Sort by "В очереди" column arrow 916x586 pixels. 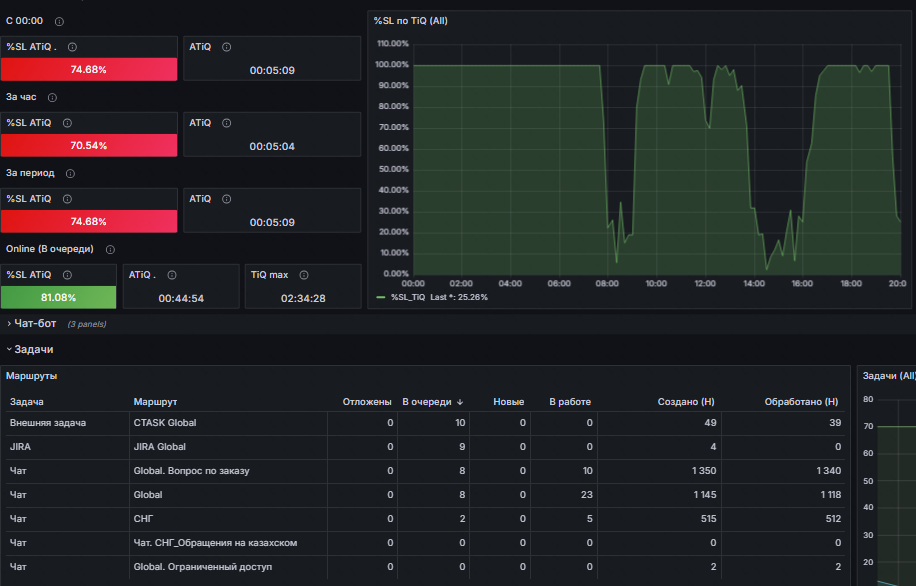click(x=460, y=402)
